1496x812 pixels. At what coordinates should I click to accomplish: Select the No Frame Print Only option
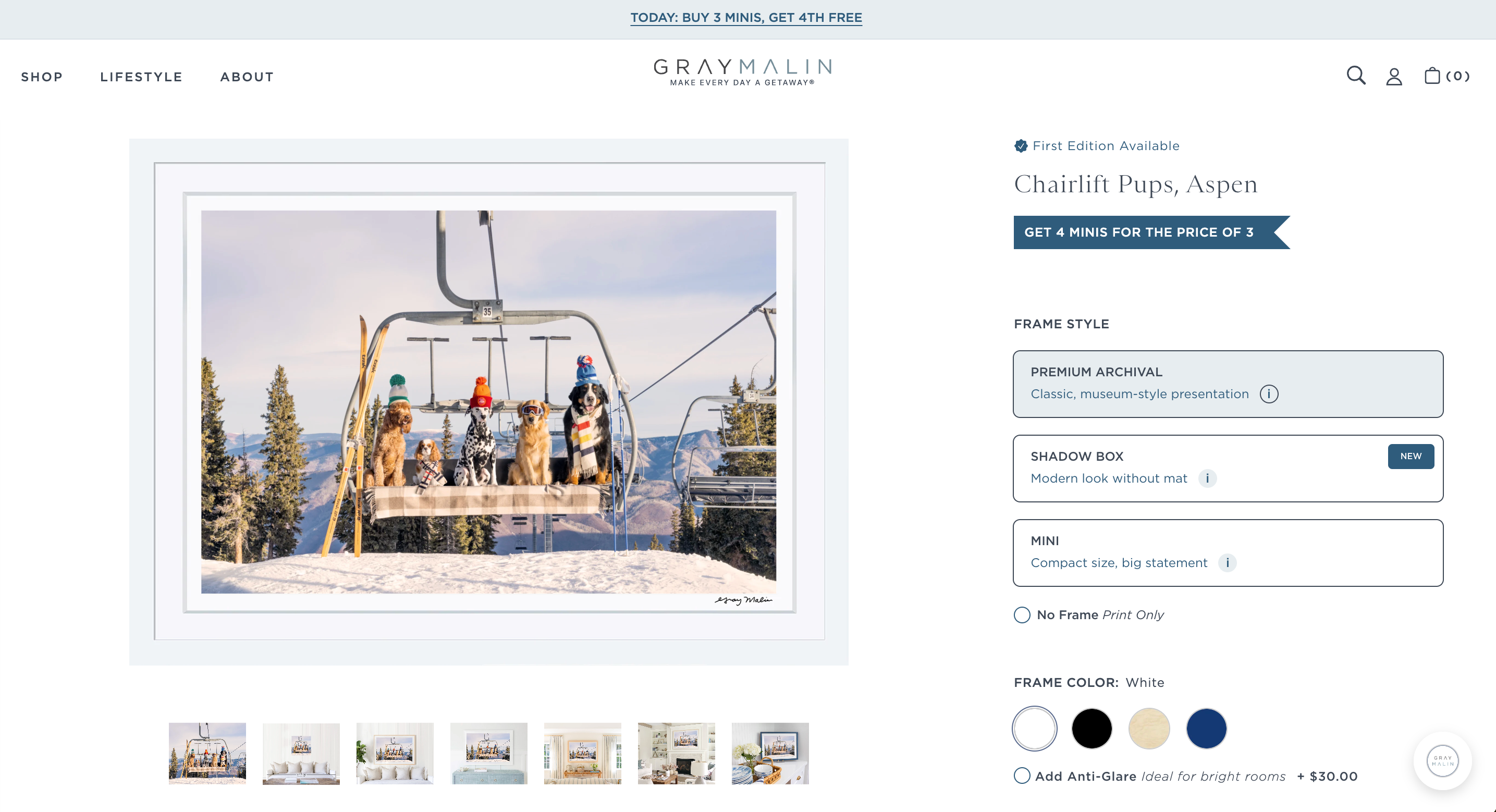tap(1022, 614)
